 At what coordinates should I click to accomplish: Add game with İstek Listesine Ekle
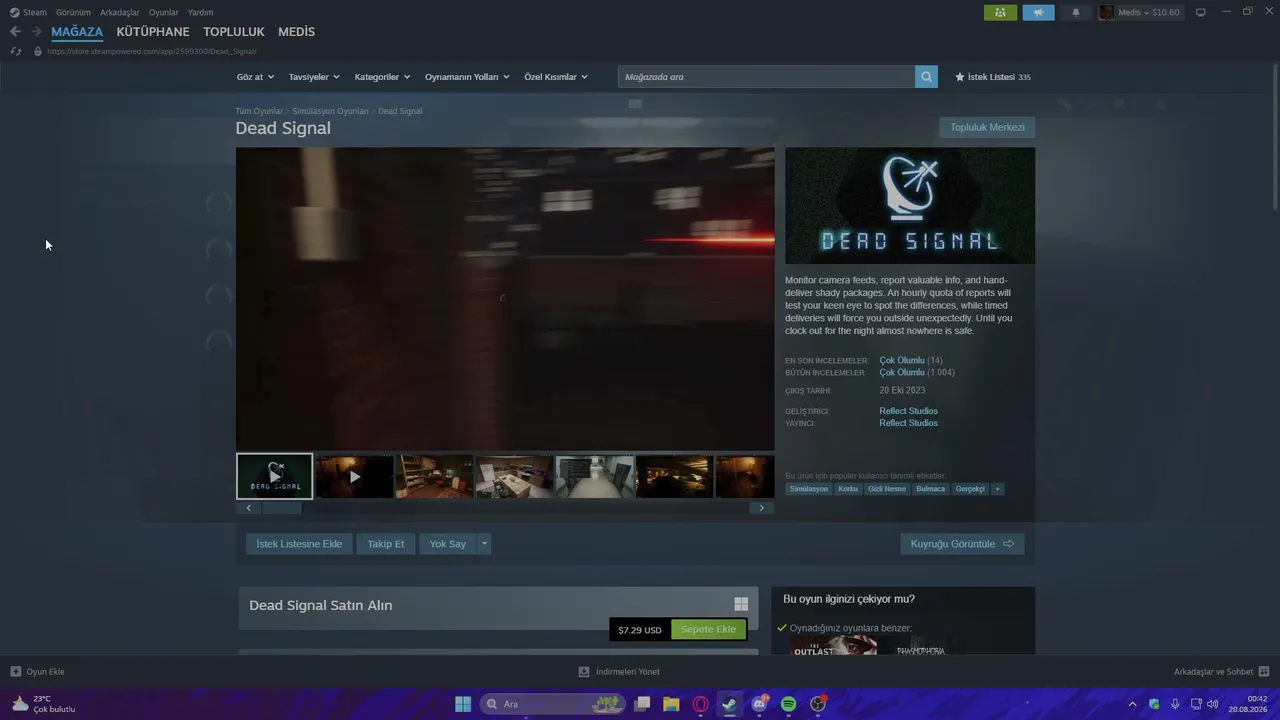[x=299, y=544]
